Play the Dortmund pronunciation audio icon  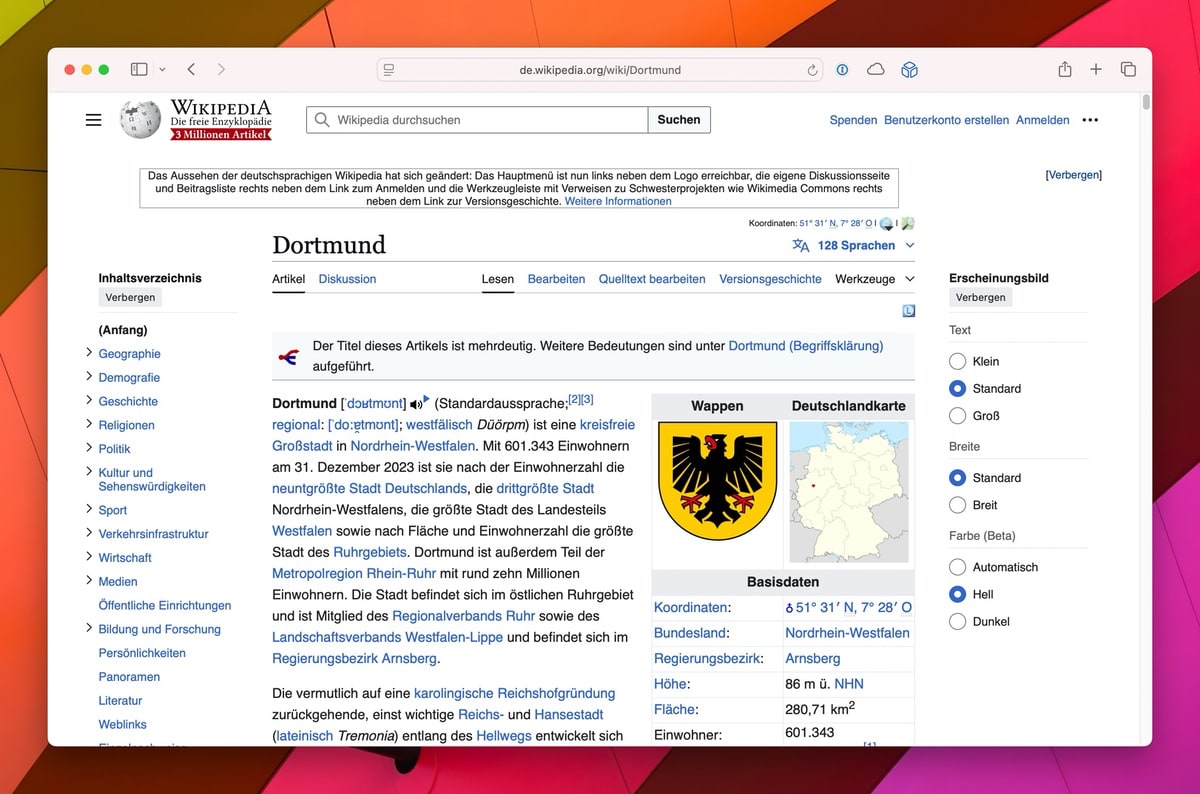(x=417, y=404)
